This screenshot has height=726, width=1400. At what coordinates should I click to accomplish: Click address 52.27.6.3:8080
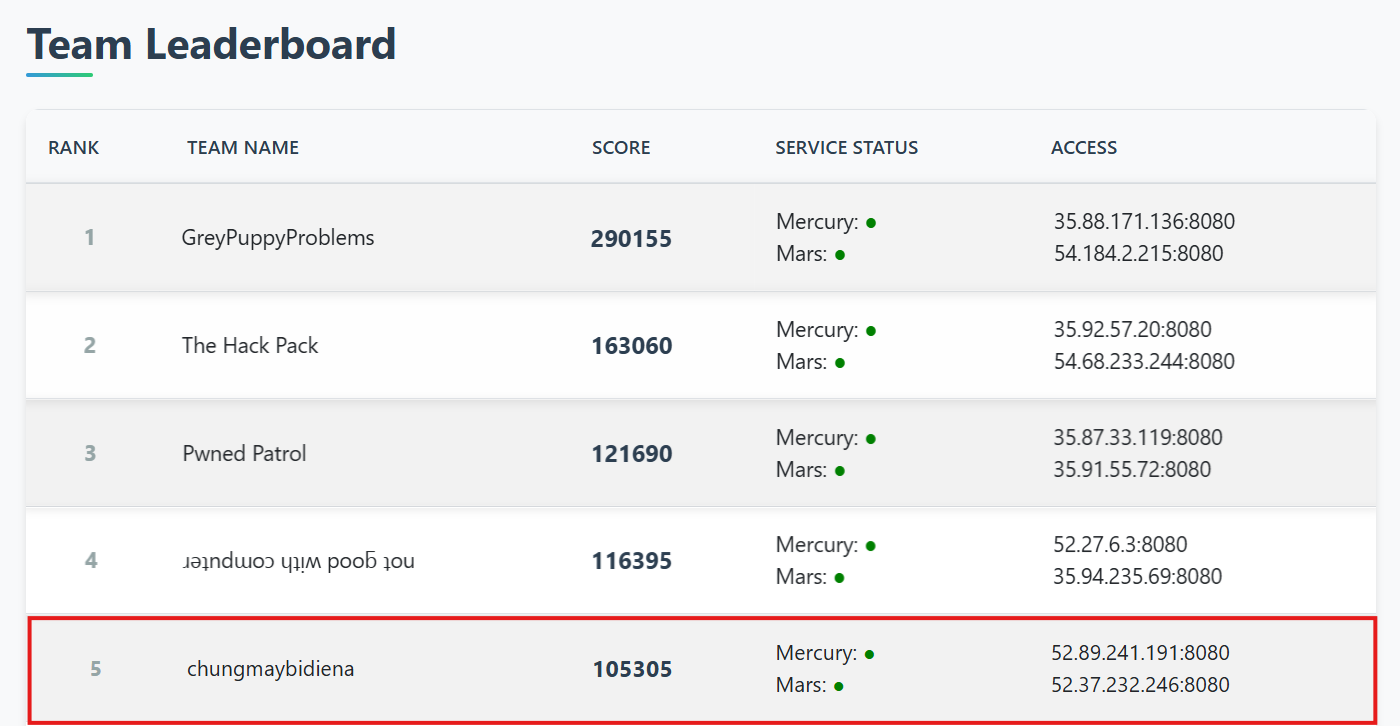pos(1120,545)
